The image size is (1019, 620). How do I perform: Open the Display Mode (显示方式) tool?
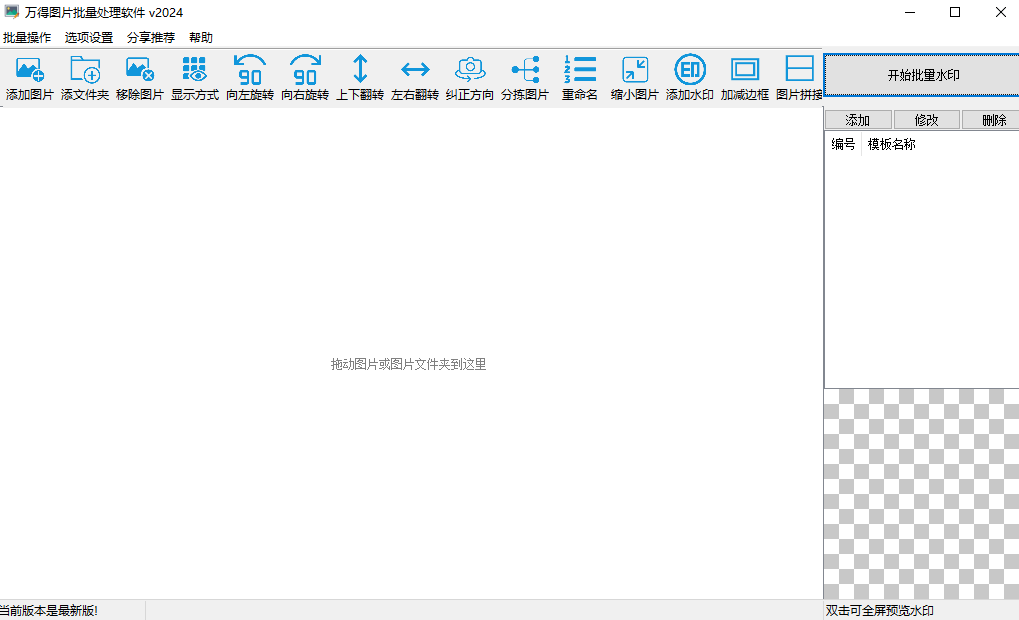coord(195,78)
